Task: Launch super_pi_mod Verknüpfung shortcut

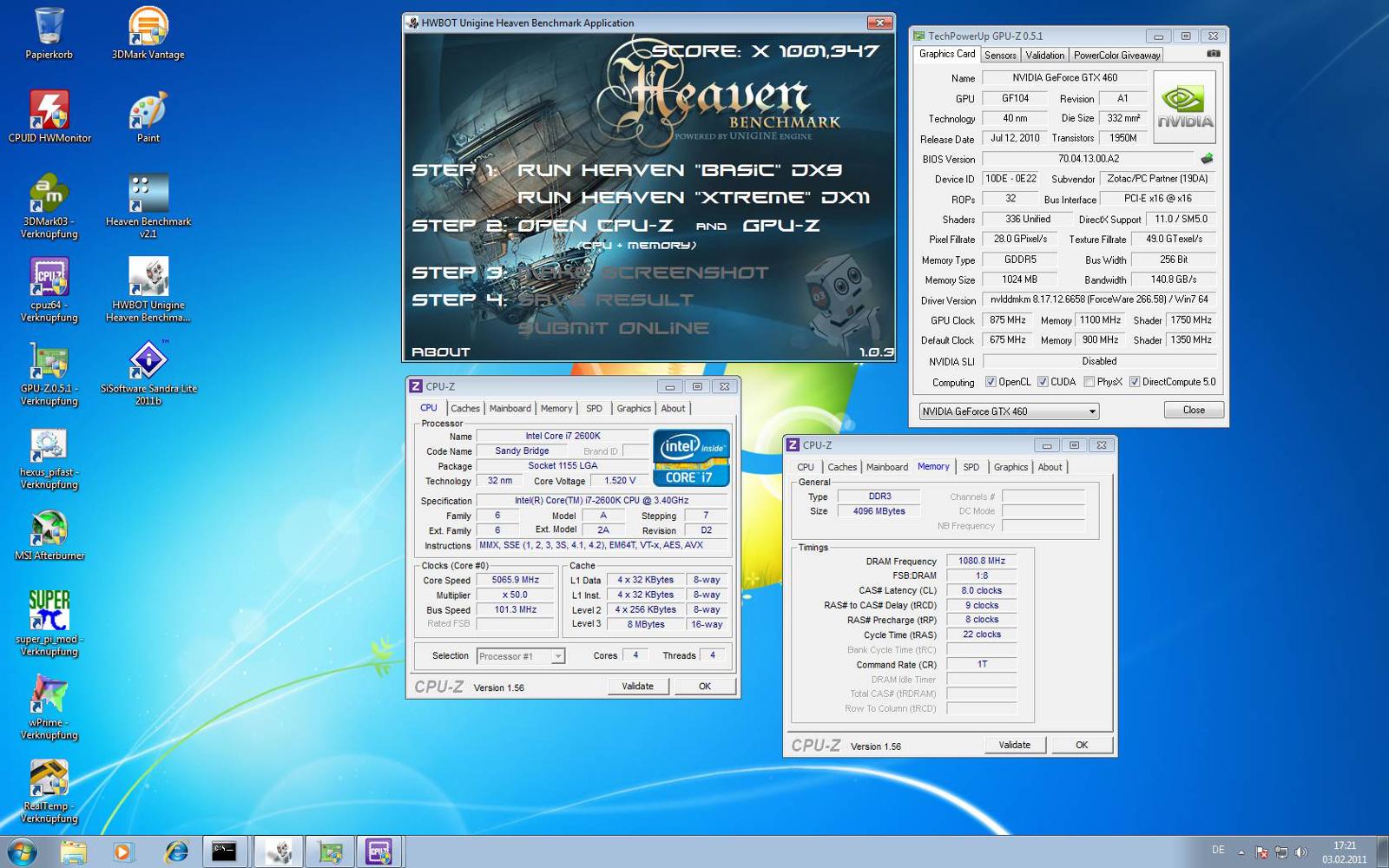Action: click(49, 624)
